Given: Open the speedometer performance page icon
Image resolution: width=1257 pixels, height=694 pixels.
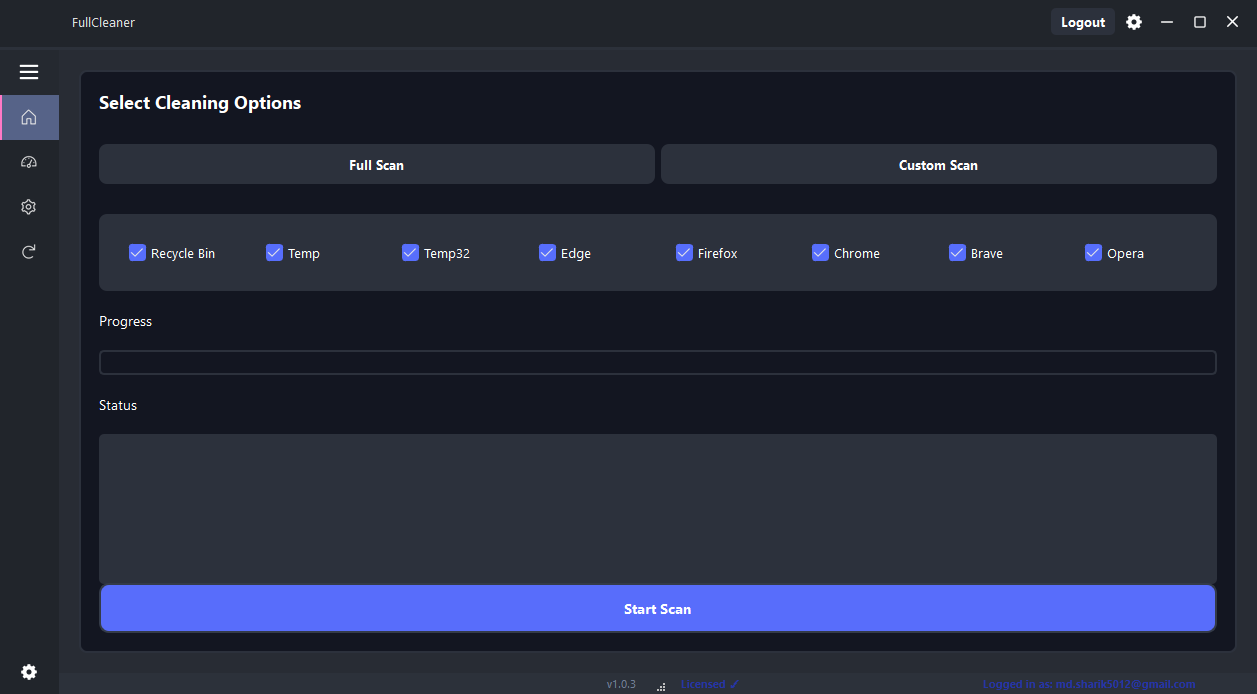Looking at the screenshot, I should point(29,162).
